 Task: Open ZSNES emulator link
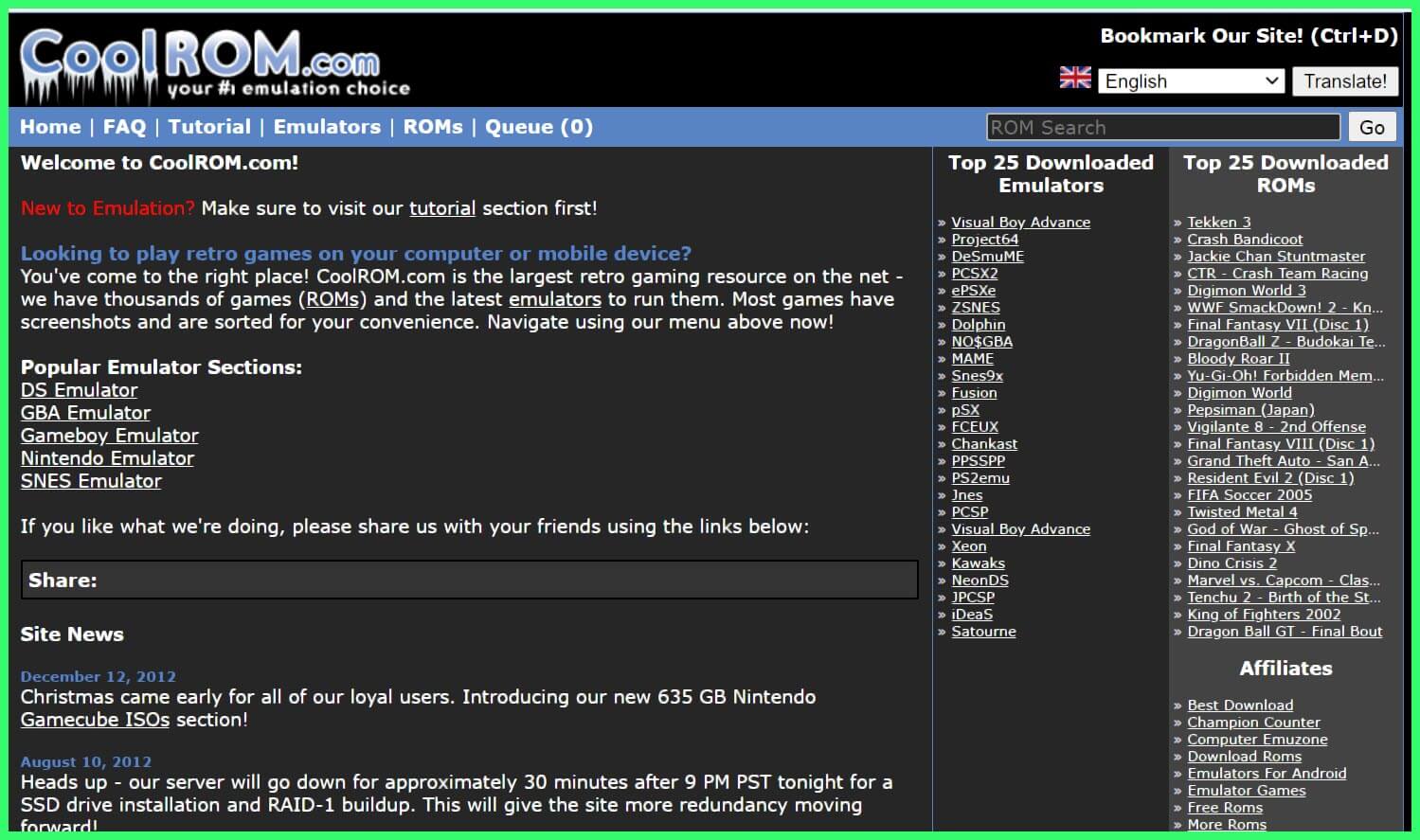click(x=976, y=308)
